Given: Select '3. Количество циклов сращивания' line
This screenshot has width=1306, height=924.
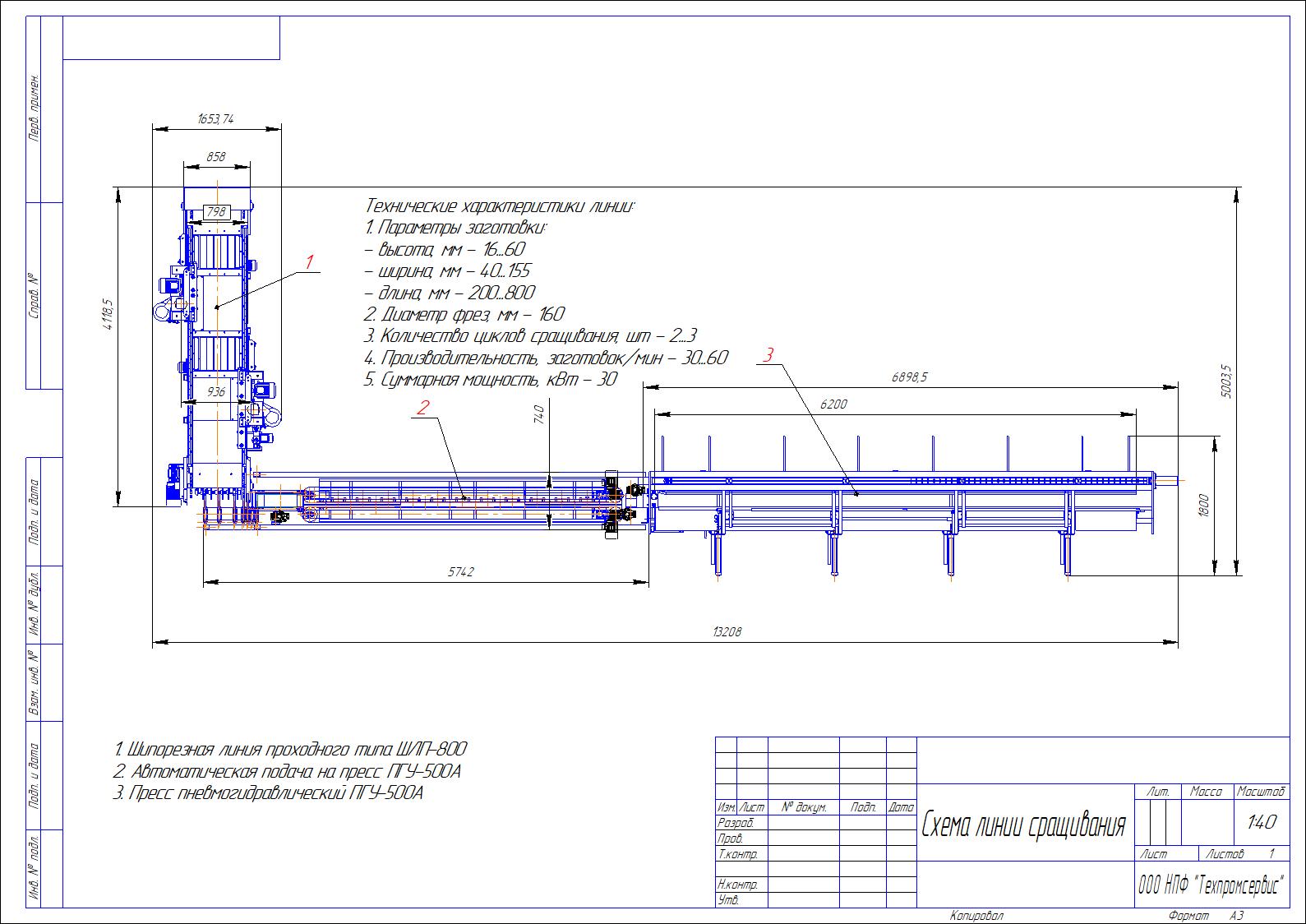Looking at the screenshot, I should click(531, 336).
